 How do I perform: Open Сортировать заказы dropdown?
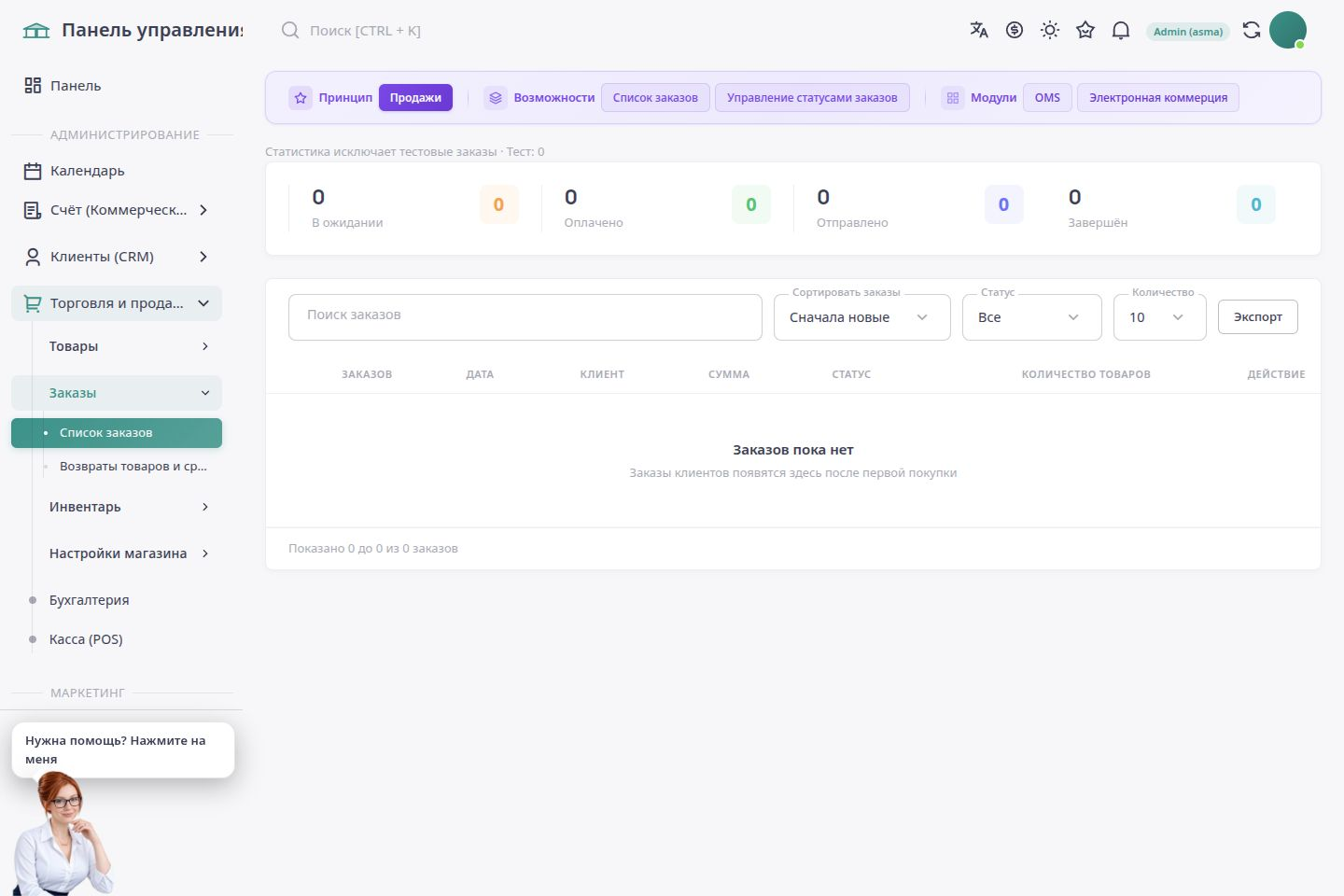(862, 317)
